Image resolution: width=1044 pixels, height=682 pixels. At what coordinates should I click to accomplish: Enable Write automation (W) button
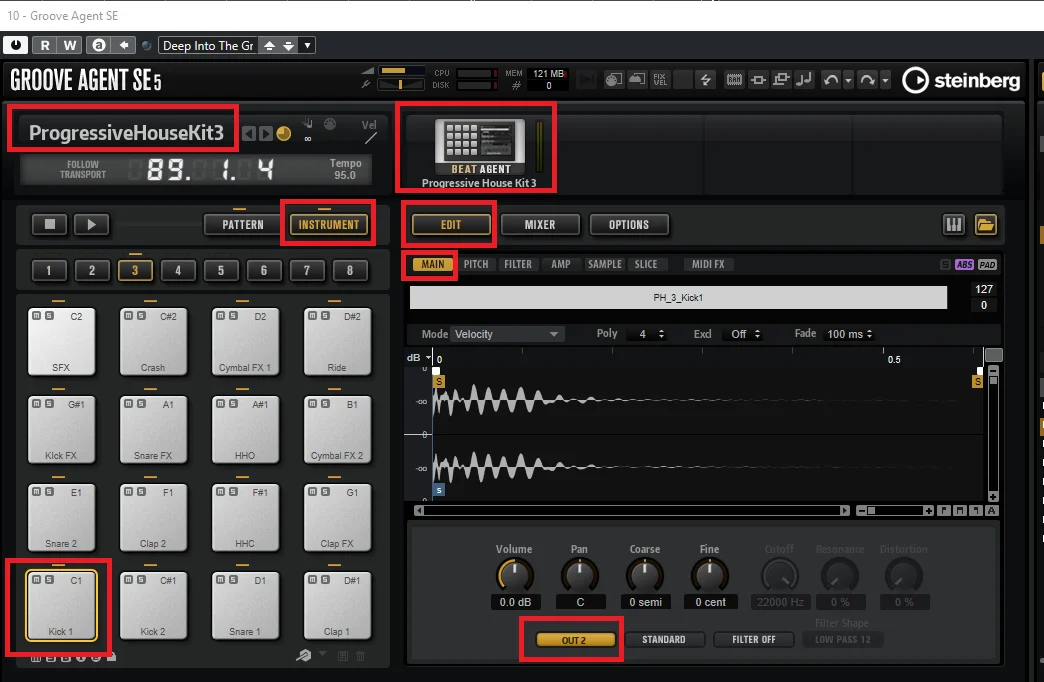70,45
